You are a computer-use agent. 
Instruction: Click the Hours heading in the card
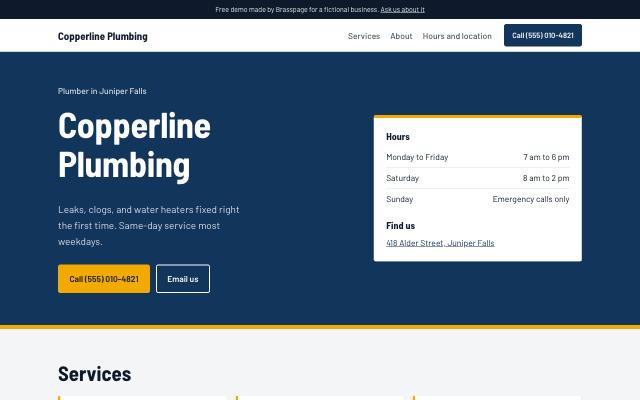(x=398, y=137)
